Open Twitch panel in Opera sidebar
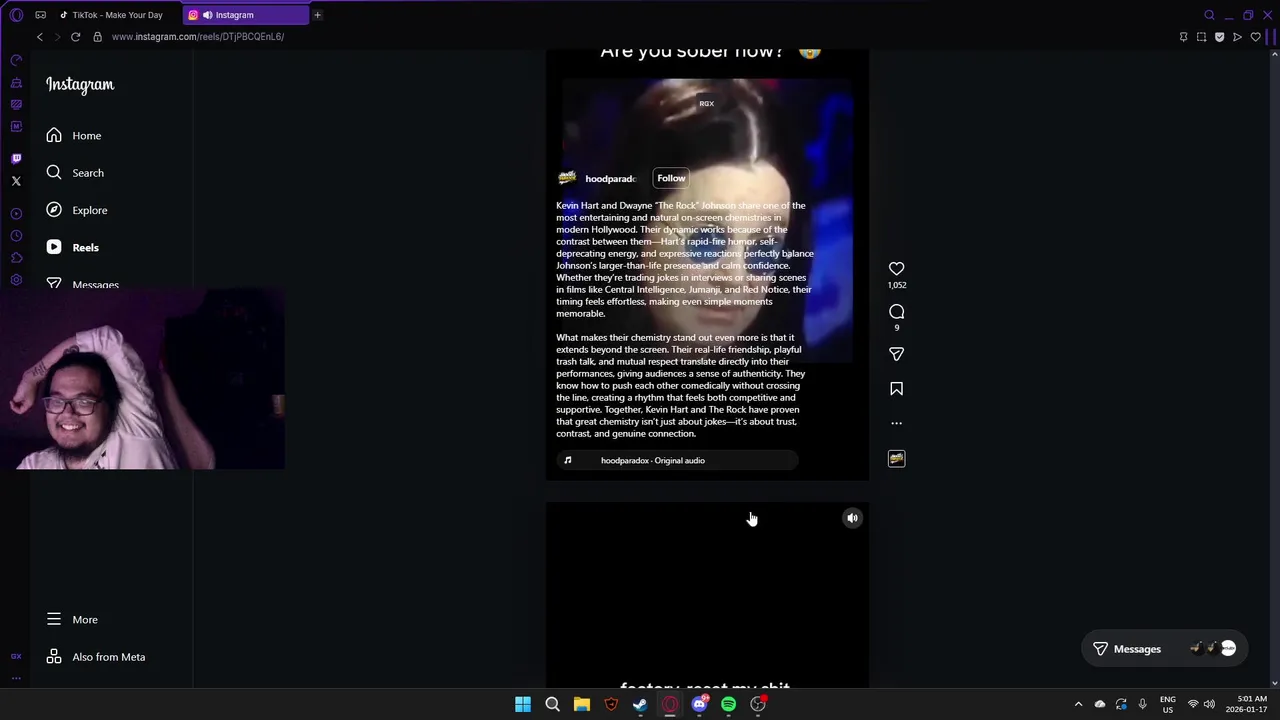This screenshot has height=720, width=1280. [x=16, y=158]
